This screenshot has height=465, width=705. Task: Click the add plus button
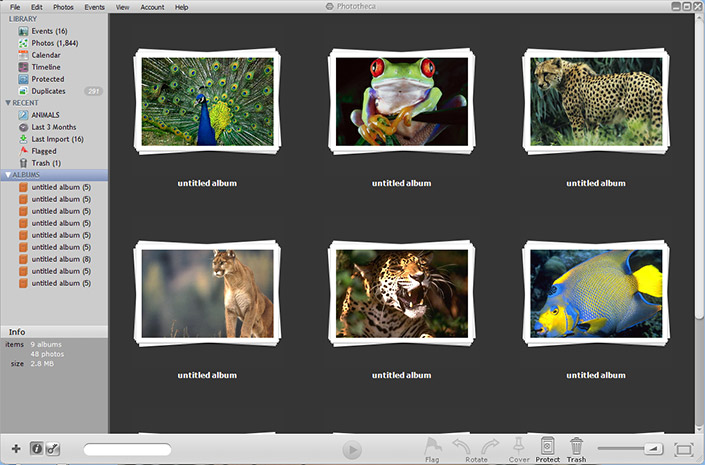click(16, 448)
